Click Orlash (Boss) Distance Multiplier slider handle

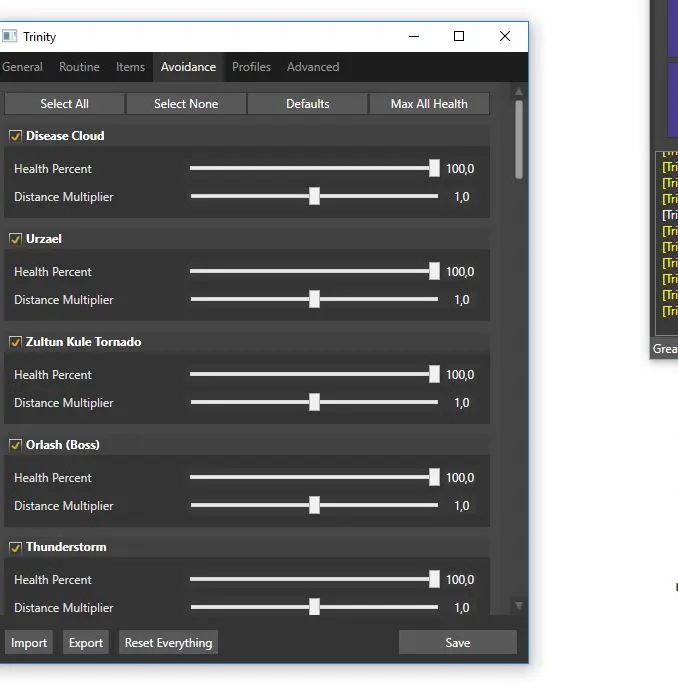point(315,505)
